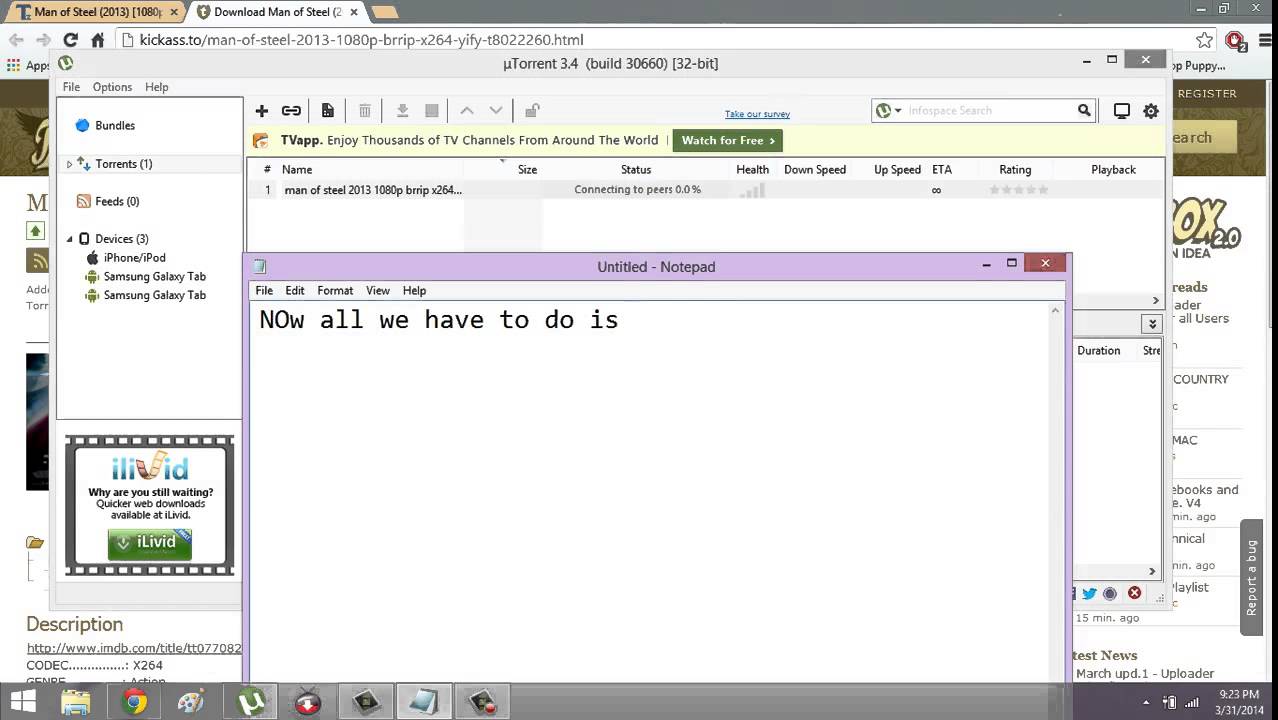Image resolution: width=1278 pixels, height=720 pixels.
Task: Click Move Down Queue arrow icon
Action: (496, 111)
